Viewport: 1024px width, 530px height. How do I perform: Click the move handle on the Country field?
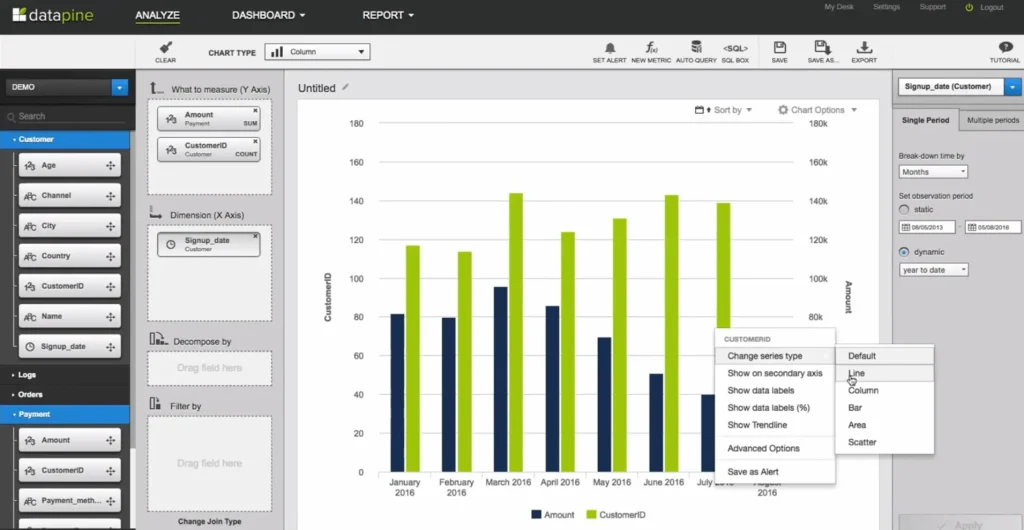click(x=110, y=256)
